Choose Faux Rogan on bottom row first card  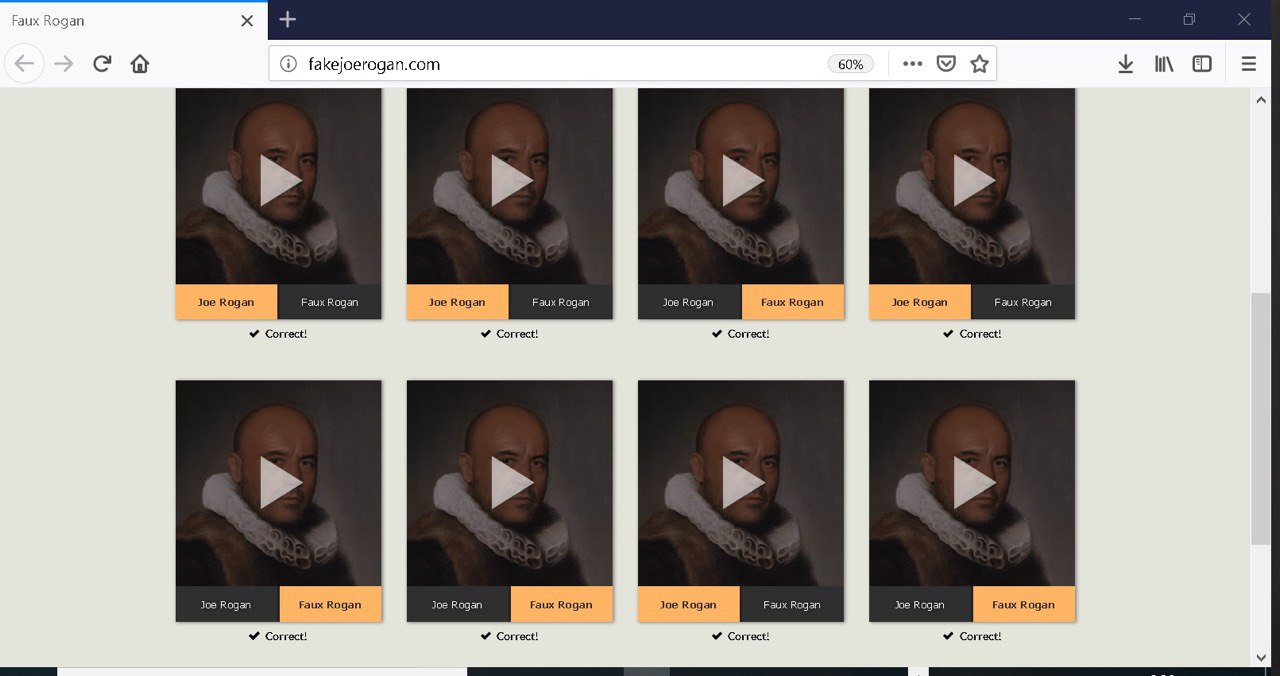331,604
